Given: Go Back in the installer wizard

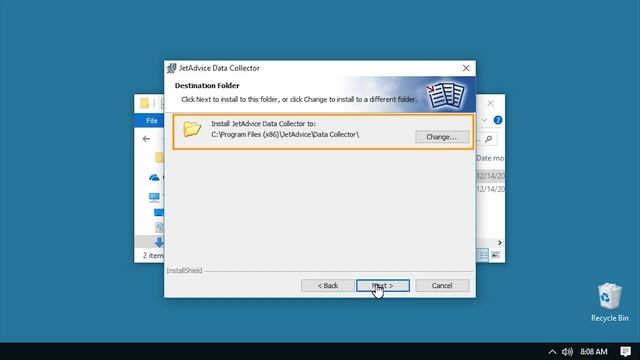Looking at the screenshot, I should [x=328, y=286].
